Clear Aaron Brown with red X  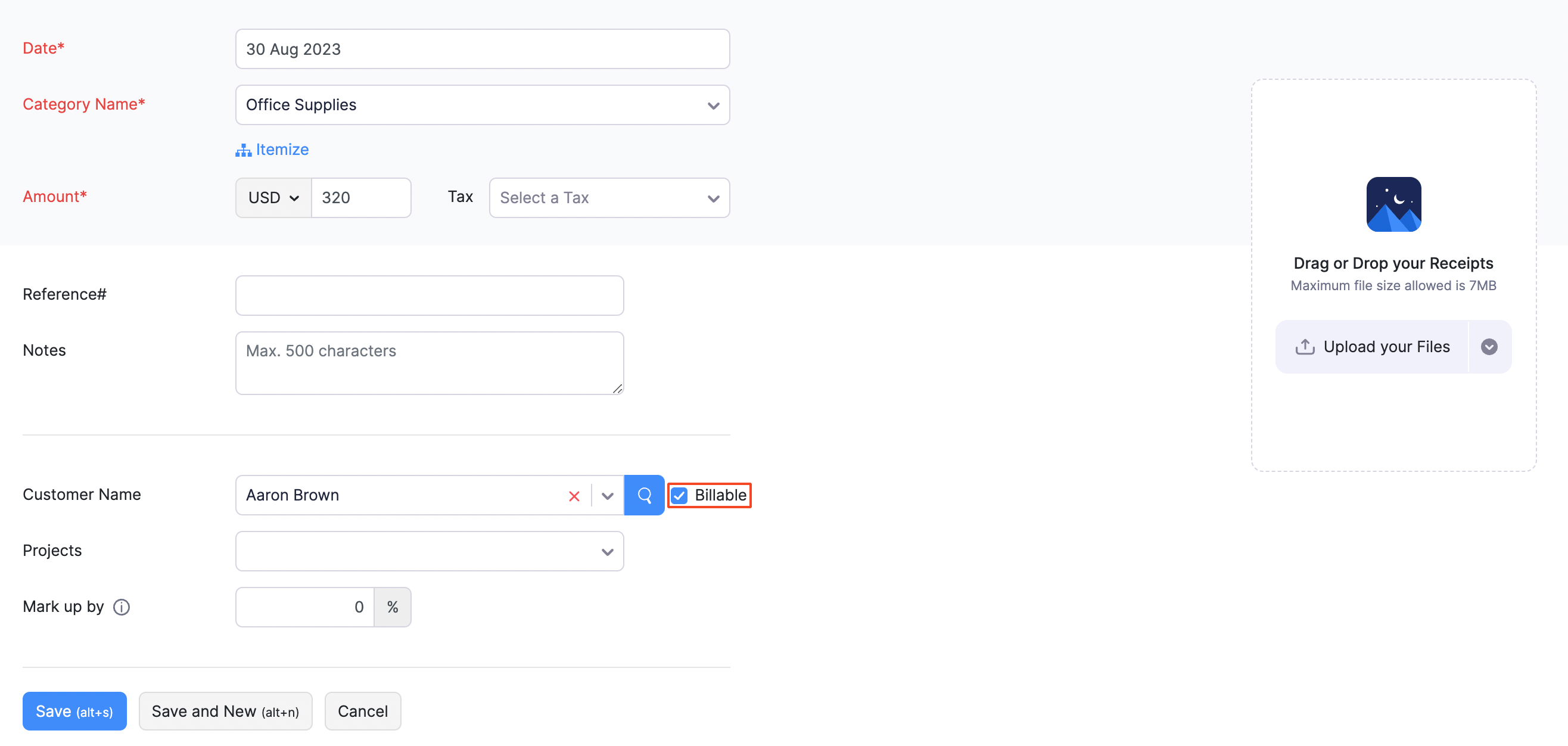[x=573, y=496]
